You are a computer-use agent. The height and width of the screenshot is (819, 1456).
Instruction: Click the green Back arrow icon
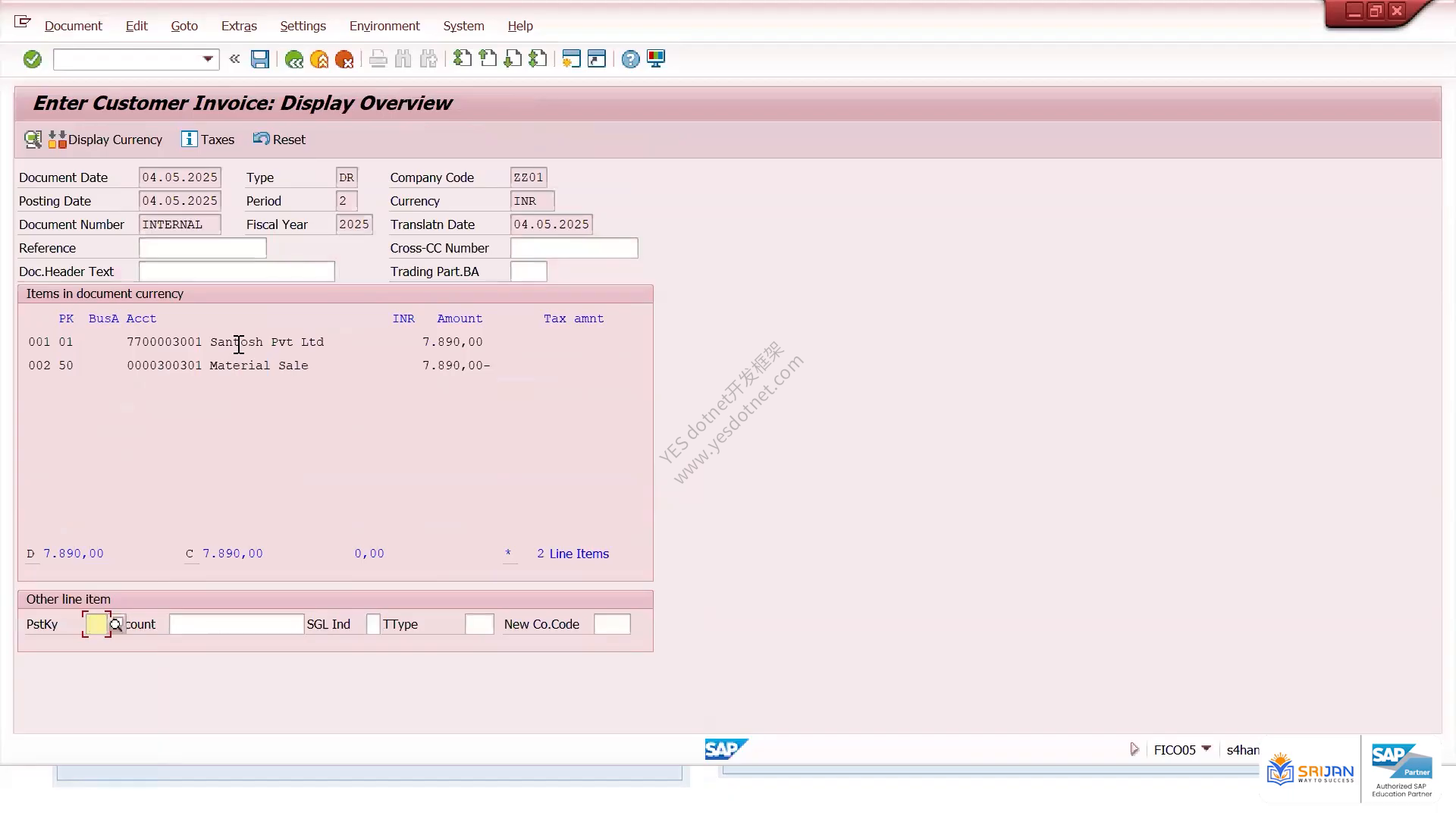click(294, 59)
